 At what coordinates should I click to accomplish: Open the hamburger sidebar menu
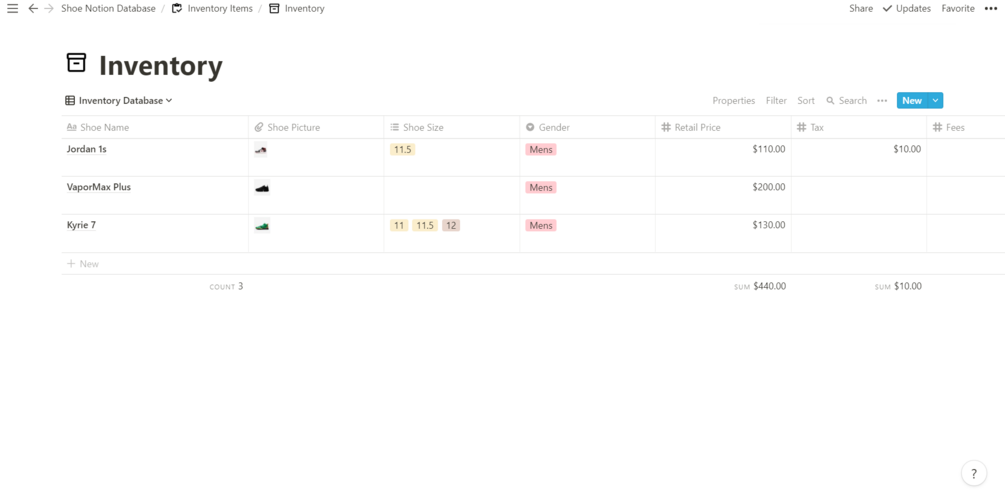12,8
